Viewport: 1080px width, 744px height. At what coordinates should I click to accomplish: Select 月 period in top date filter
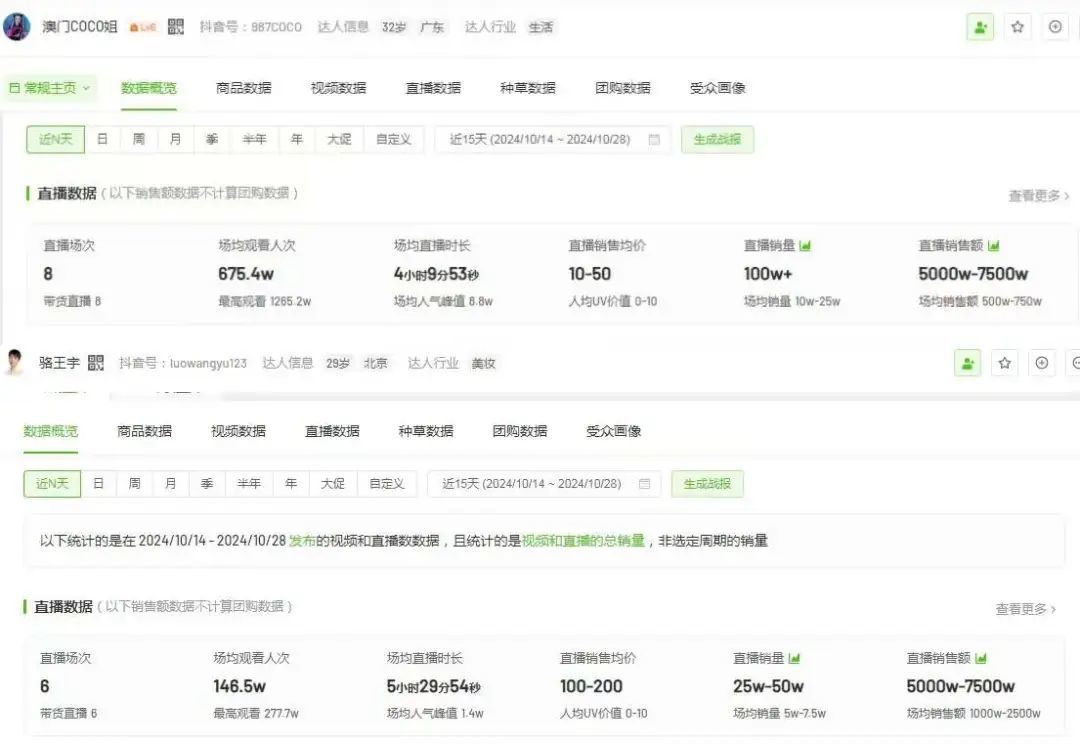(x=176, y=139)
